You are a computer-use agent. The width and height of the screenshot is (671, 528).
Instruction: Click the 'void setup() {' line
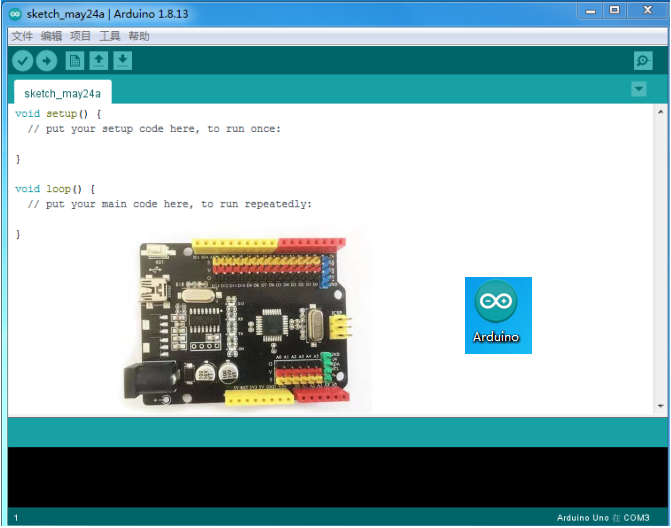(x=58, y=114)
